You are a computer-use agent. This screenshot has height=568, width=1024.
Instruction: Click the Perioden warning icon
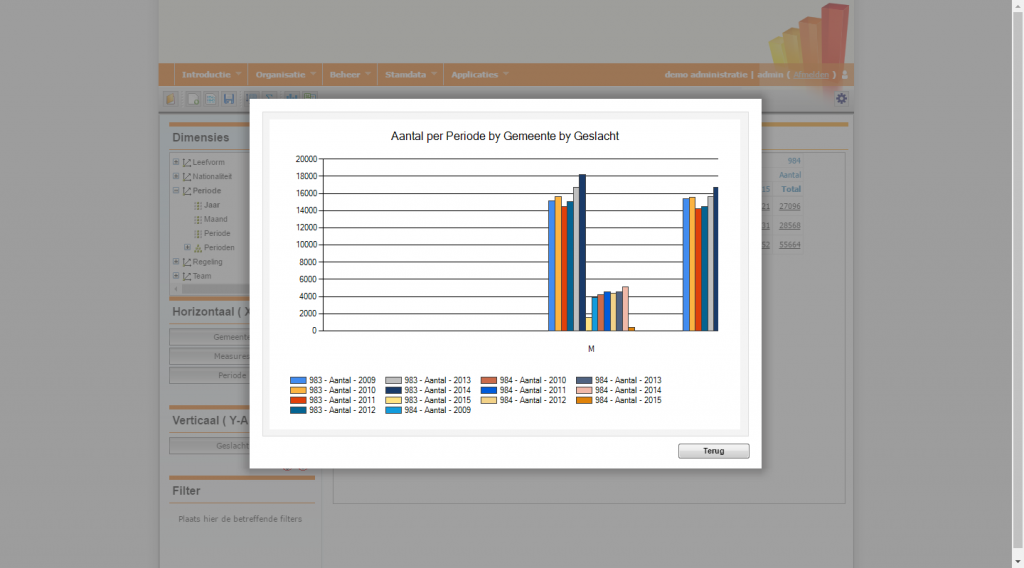[198, 247]
